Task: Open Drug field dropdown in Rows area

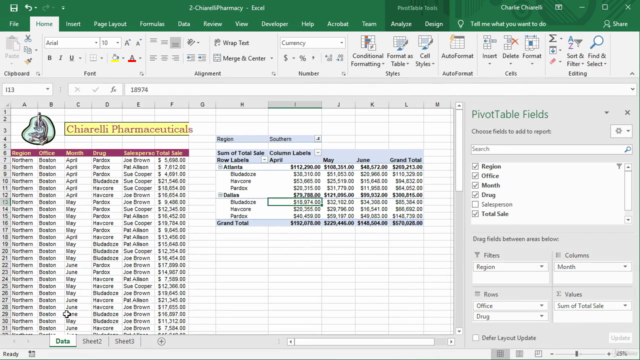Action: point(542,316)
